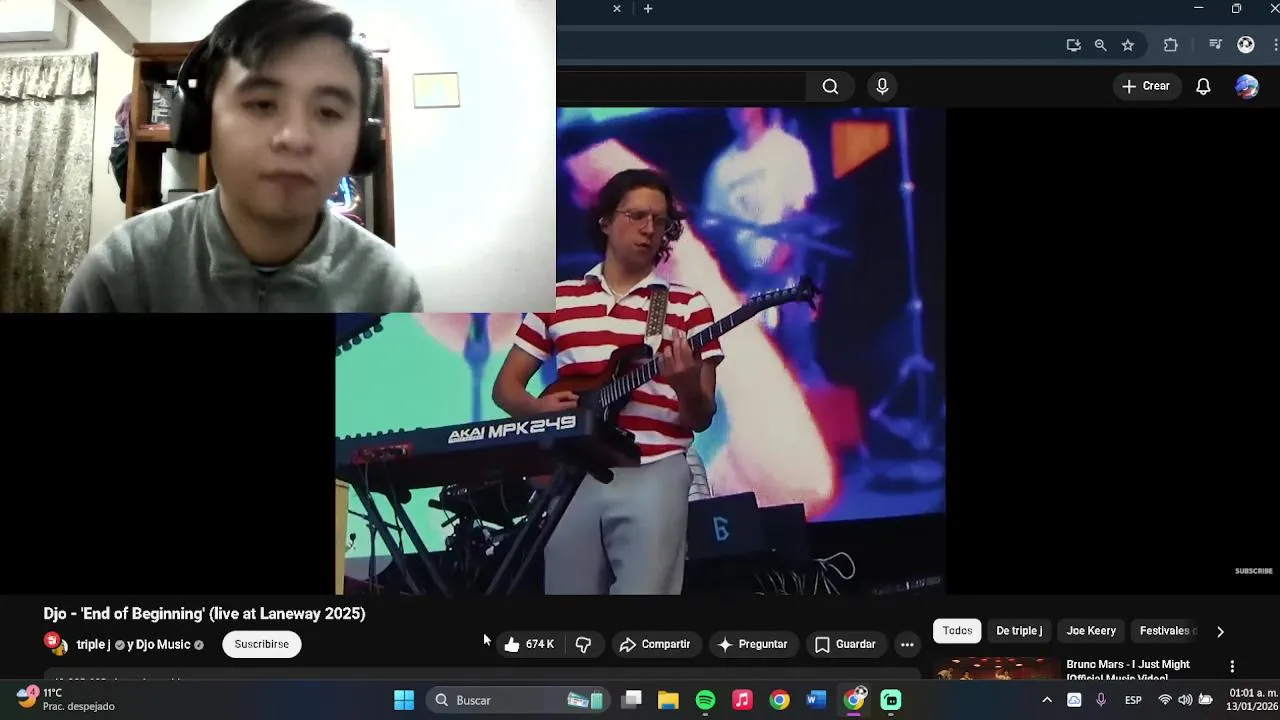Viewport: 1280px width, 720px height.
Task: Open the volume speaker tray icon
Action: click(1185, 700)
